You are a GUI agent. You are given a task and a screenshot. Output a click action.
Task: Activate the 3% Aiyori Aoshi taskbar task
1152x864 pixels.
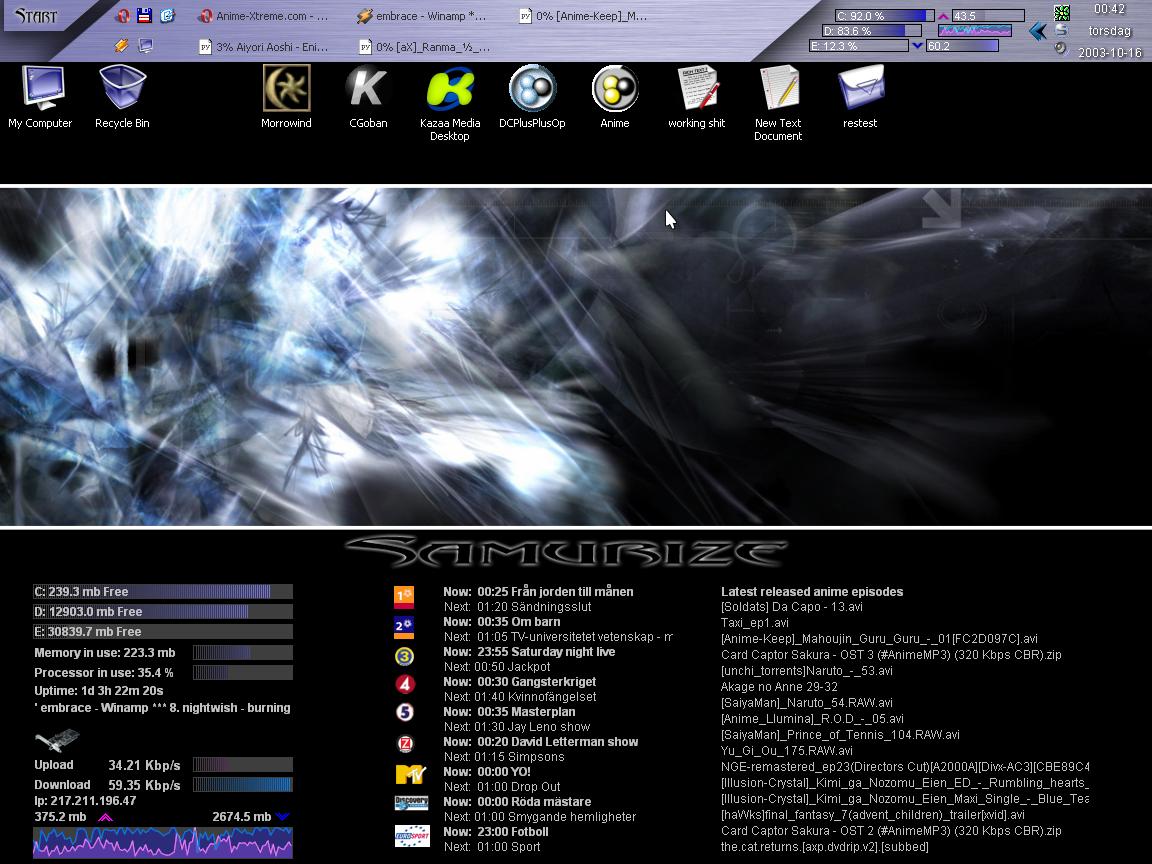click(x=263, y=47)
